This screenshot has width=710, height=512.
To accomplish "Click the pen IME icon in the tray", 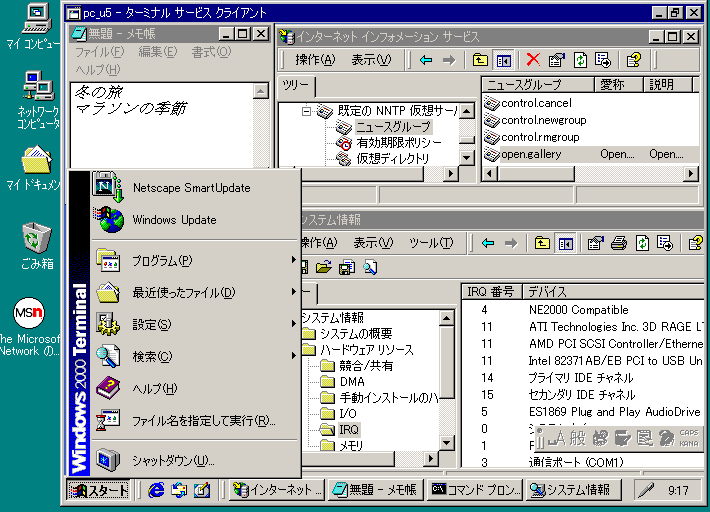I will coord(646,490).
